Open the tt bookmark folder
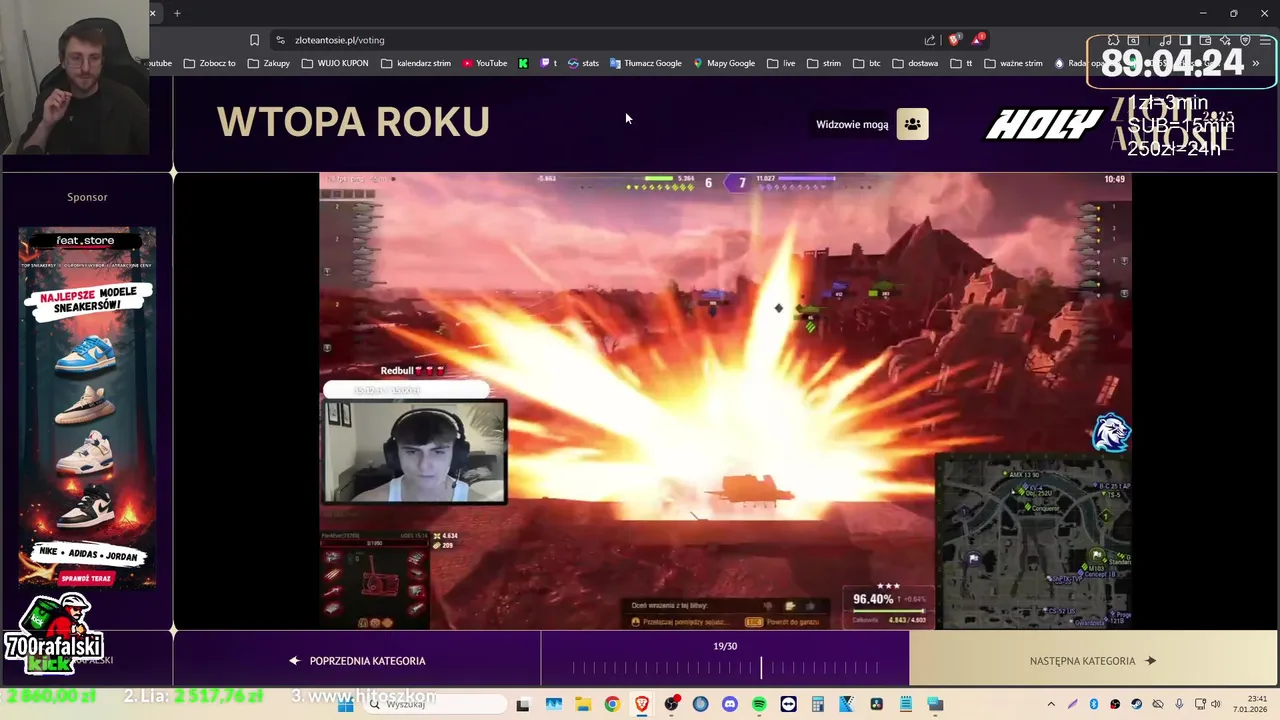Viewport: 1280px width, 720px height. click(961, 63)
